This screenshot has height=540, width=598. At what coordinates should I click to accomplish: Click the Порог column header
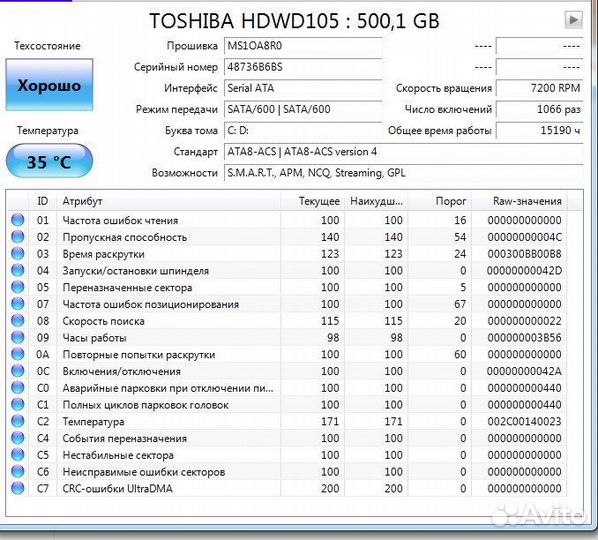pyautogui.click(x=439, y=201)
